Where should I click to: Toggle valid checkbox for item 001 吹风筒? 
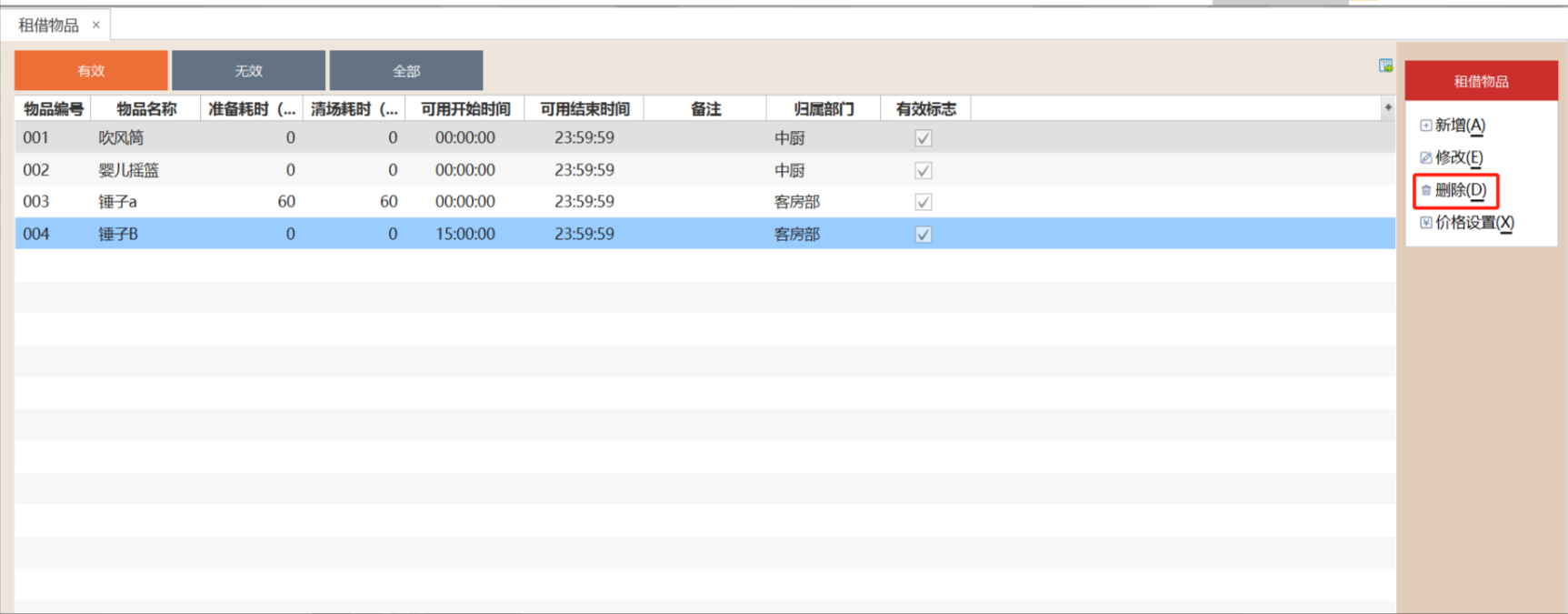tap(923, 138)
